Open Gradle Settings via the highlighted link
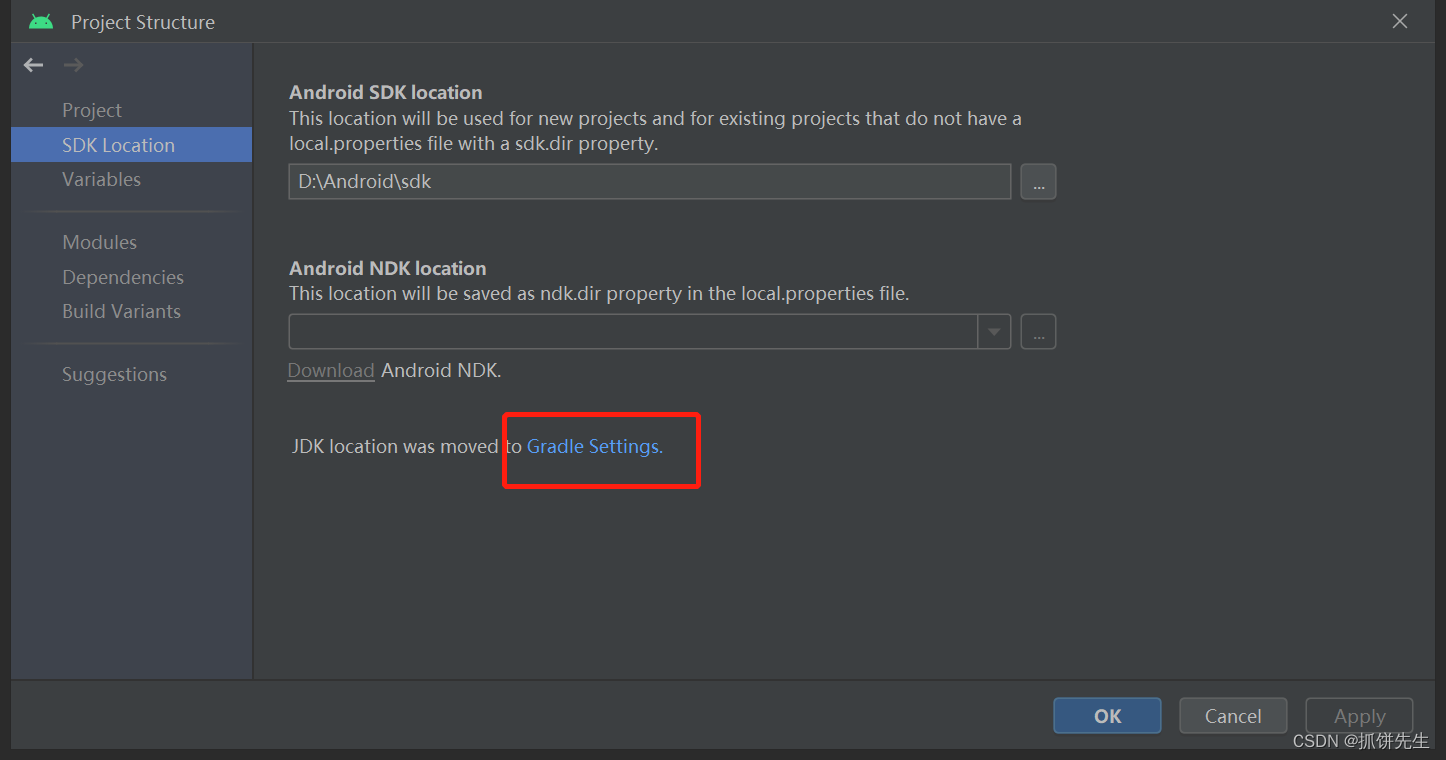 [x=592, y=446]
